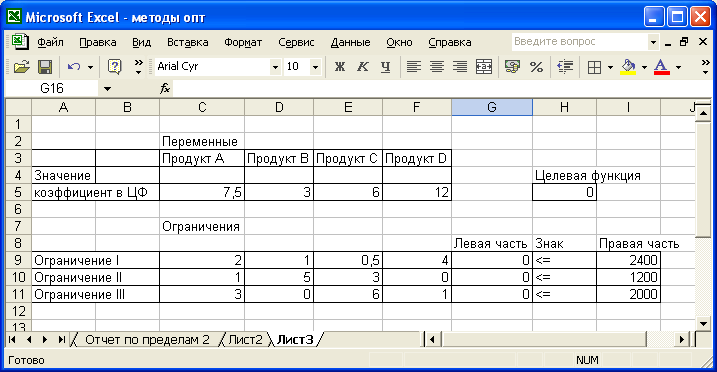Open the Name Box dropdown

pos(107,89)
